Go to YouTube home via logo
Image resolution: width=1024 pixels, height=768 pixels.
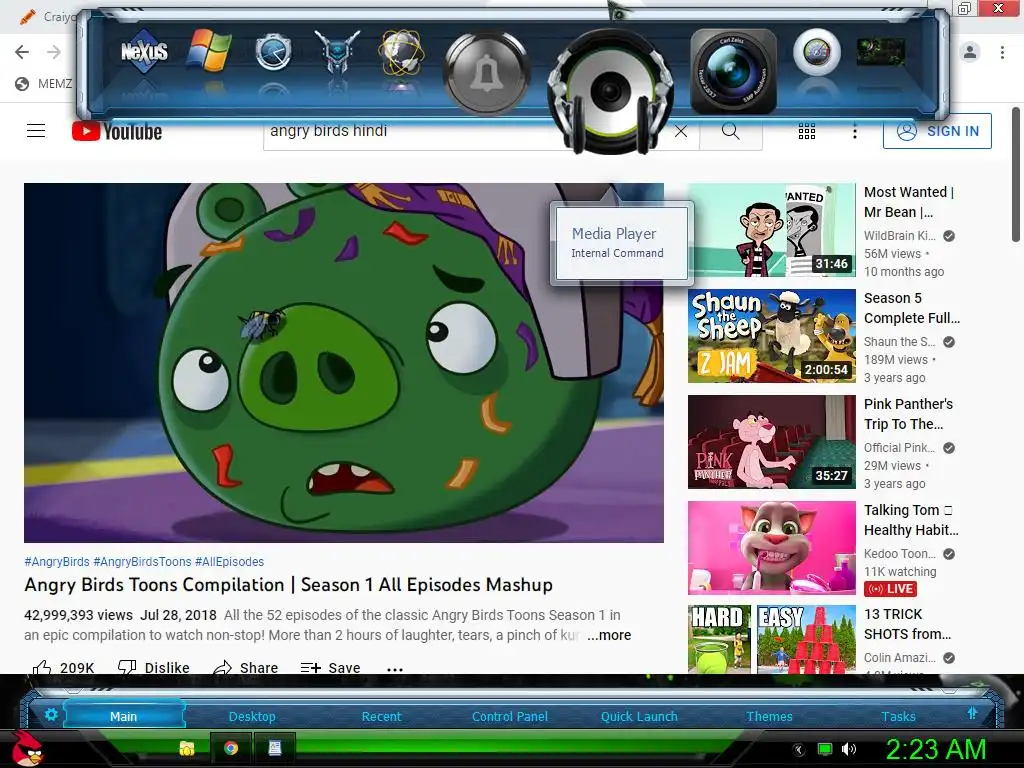[117, 131]
